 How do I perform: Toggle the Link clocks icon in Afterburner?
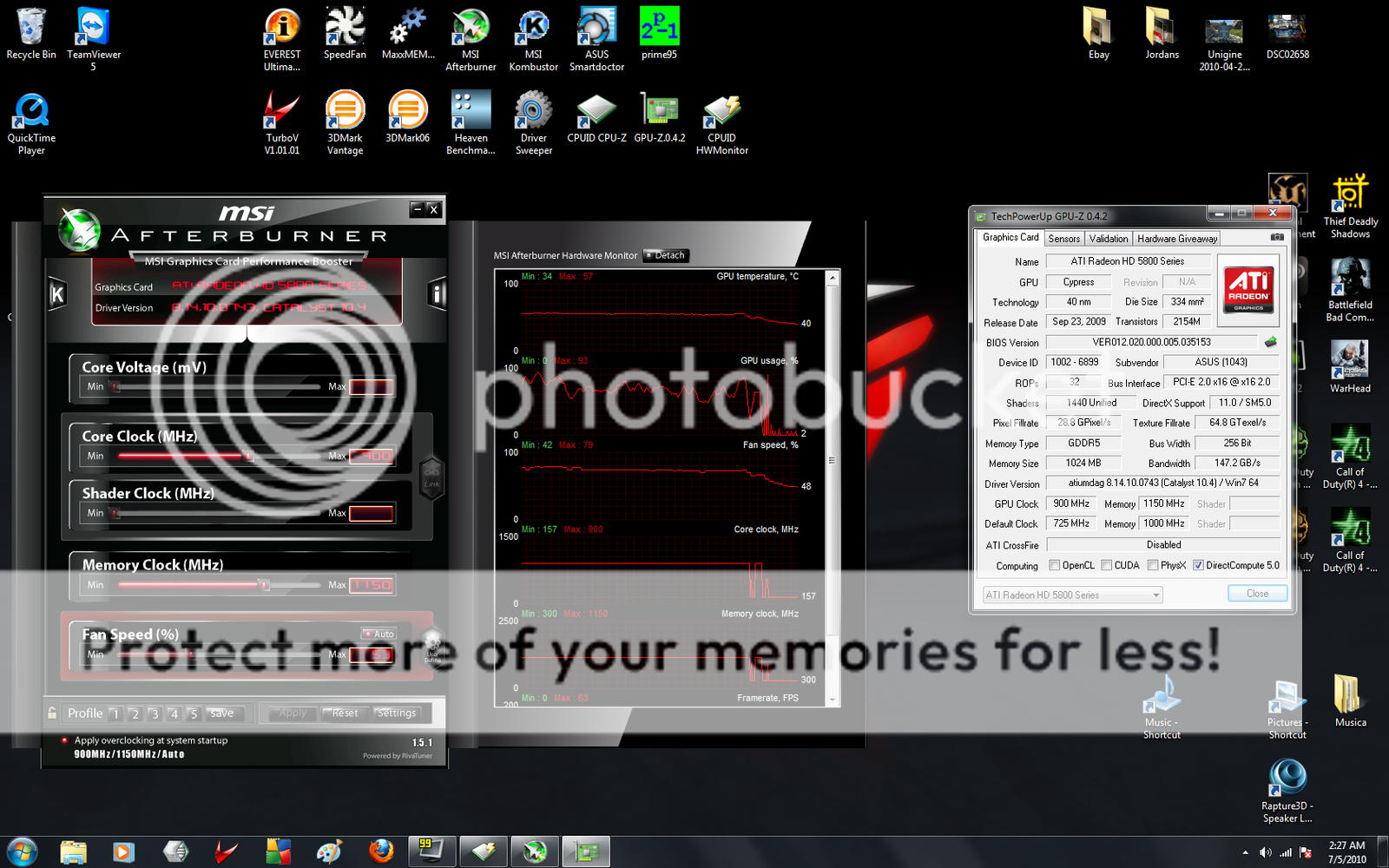pos(431,478)
